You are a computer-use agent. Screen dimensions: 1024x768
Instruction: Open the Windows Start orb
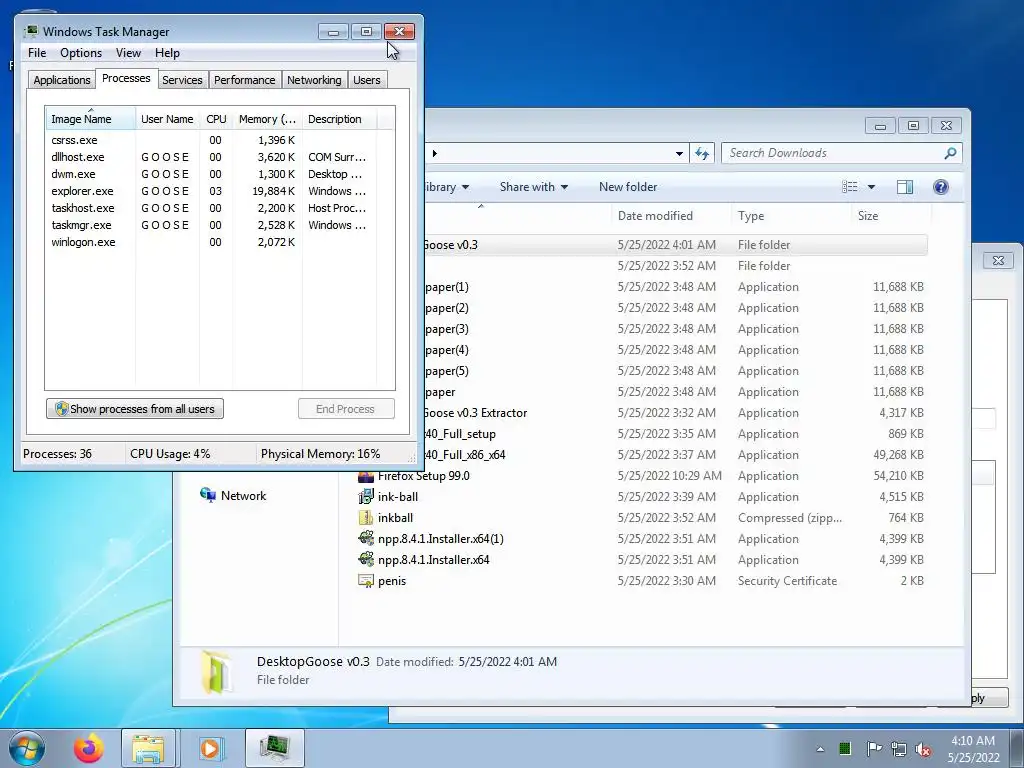(27, 748)
